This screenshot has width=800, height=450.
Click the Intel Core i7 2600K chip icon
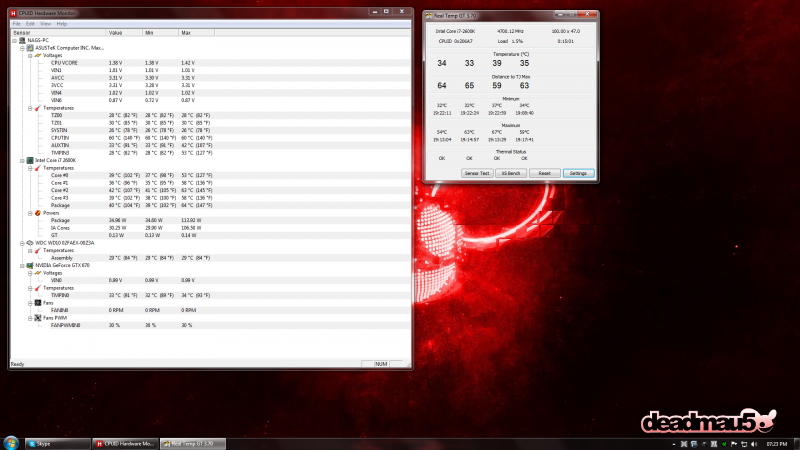[x=30, y=160]
